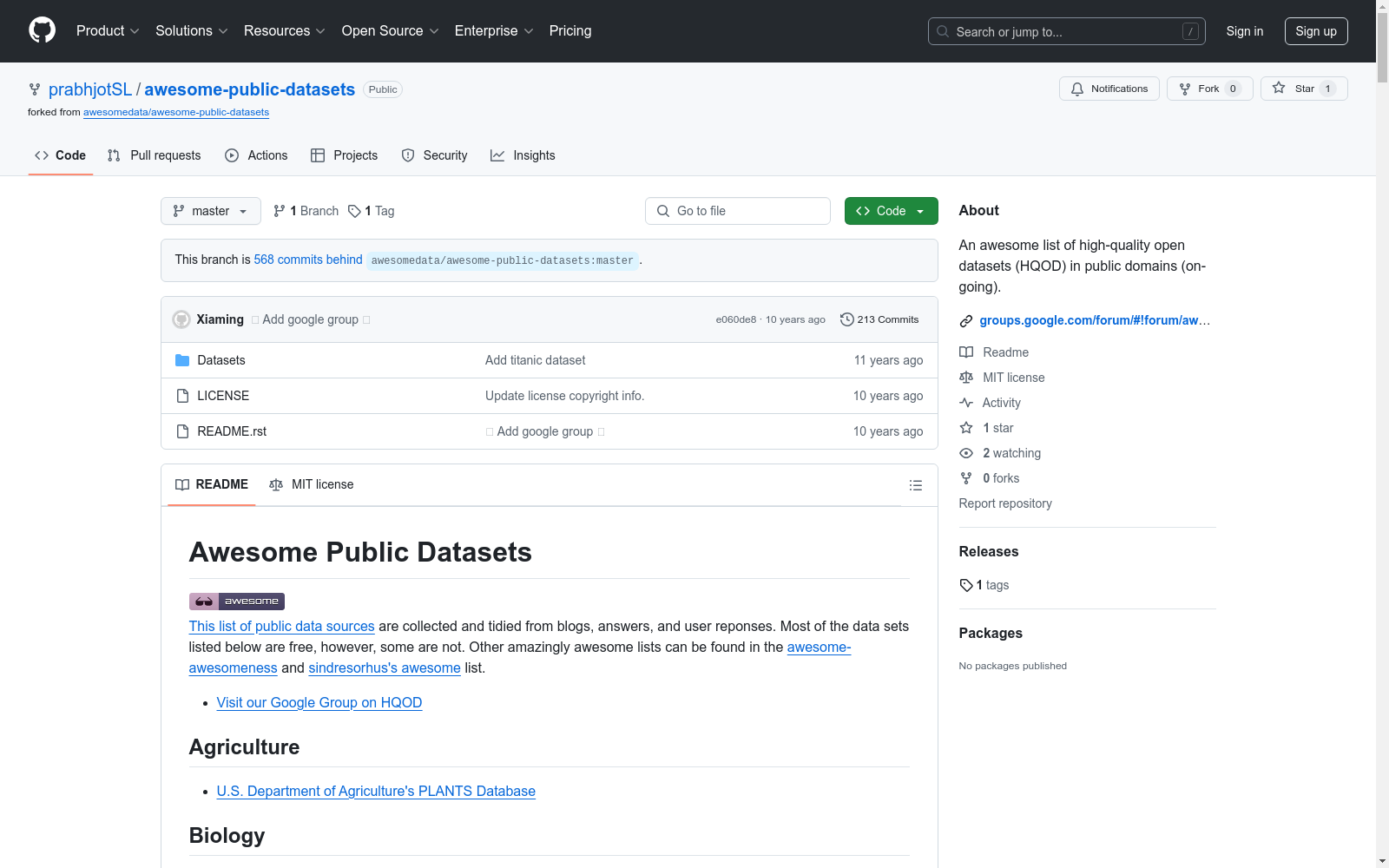The image size is (1389, 868).
Task: Open the awesome-public-datasets repository link
Action: tap(250, 89)
